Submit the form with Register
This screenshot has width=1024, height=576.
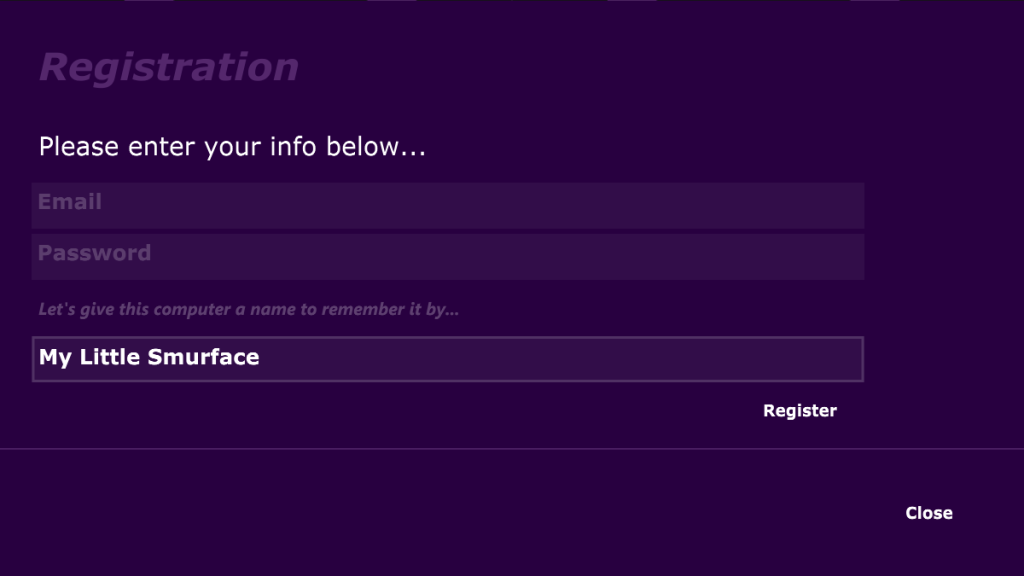[800, 411]
